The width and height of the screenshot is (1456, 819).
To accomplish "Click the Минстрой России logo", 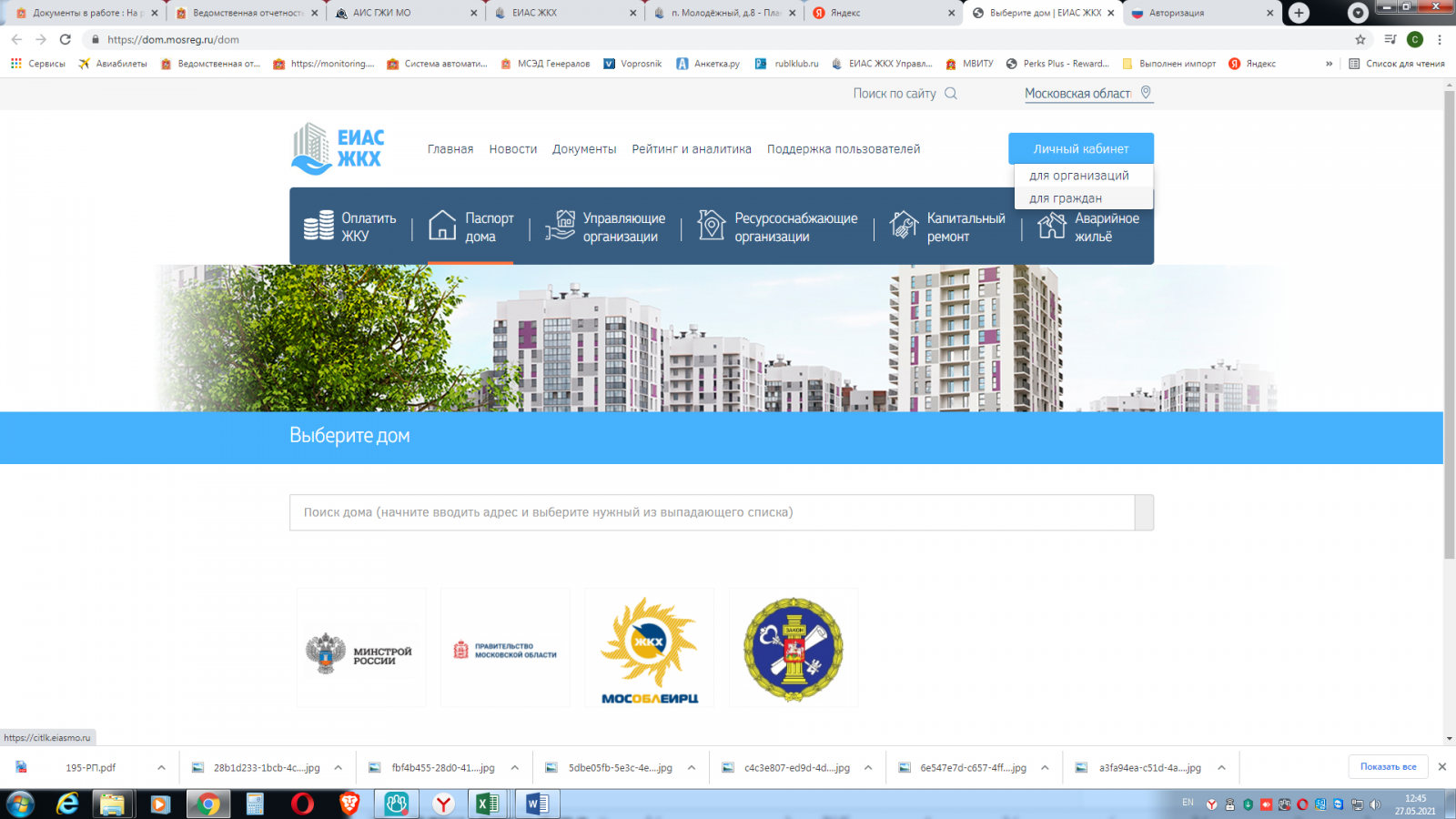I will [x=361, y=648].
